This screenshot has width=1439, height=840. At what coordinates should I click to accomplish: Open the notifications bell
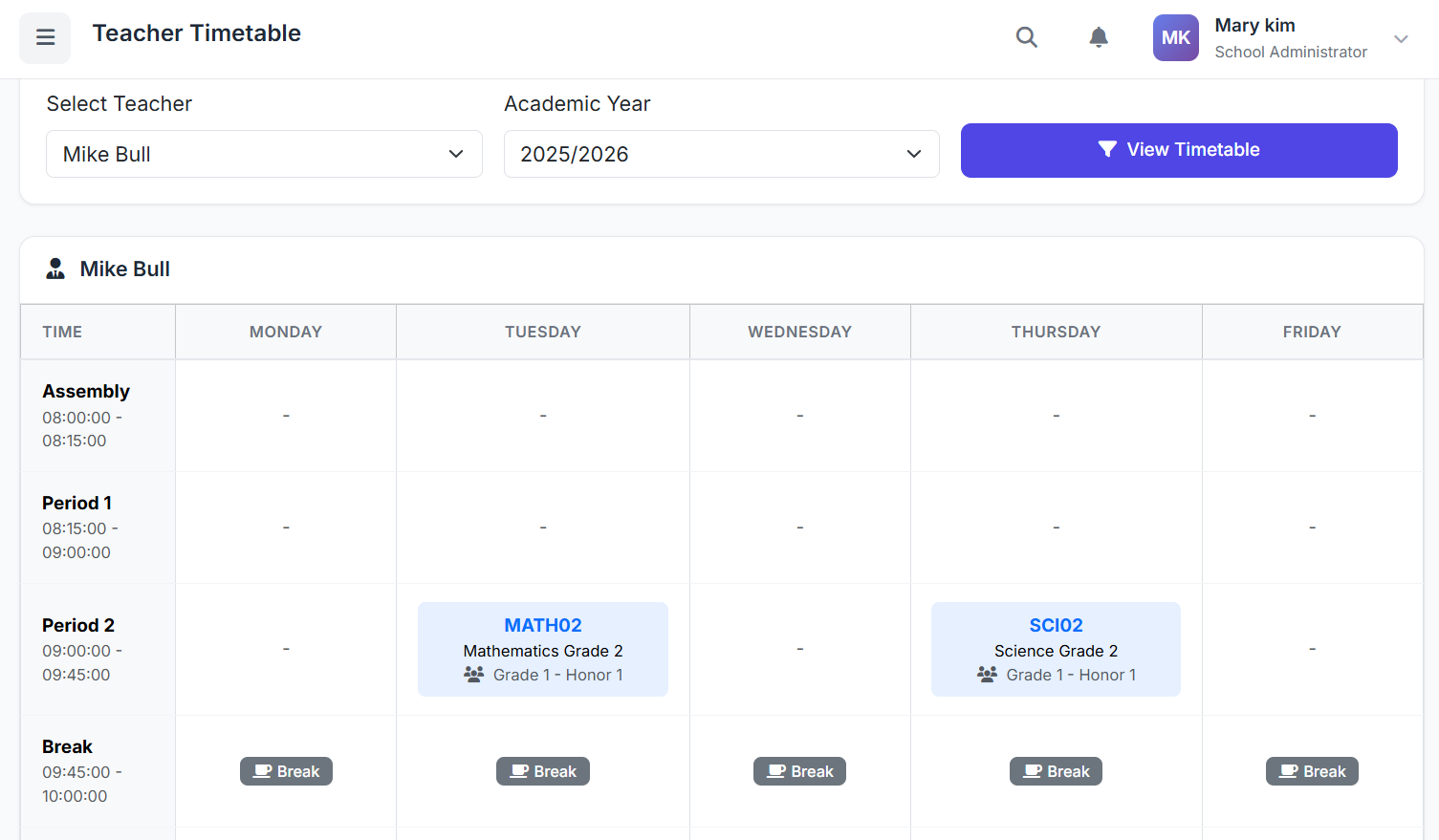[1098, 37]
